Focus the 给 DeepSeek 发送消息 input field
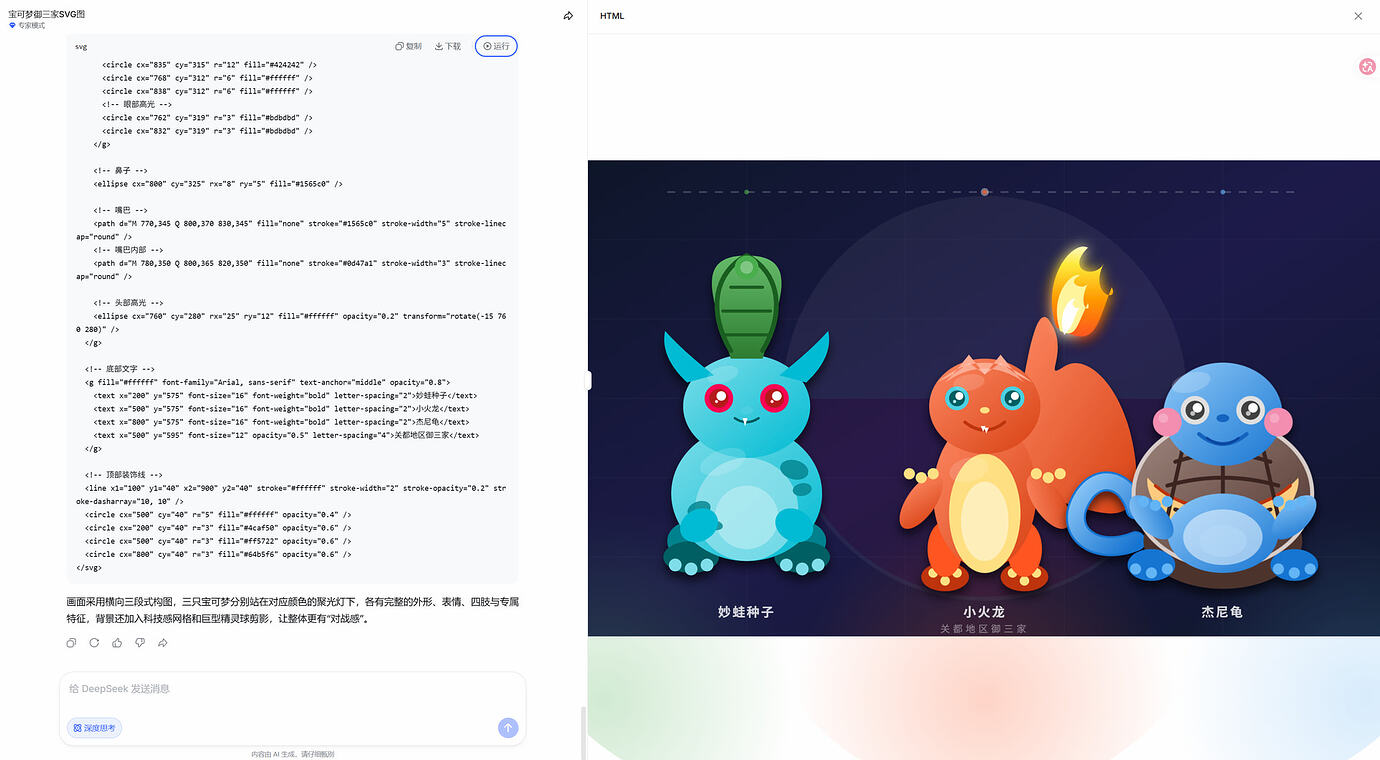 point(292,689)
